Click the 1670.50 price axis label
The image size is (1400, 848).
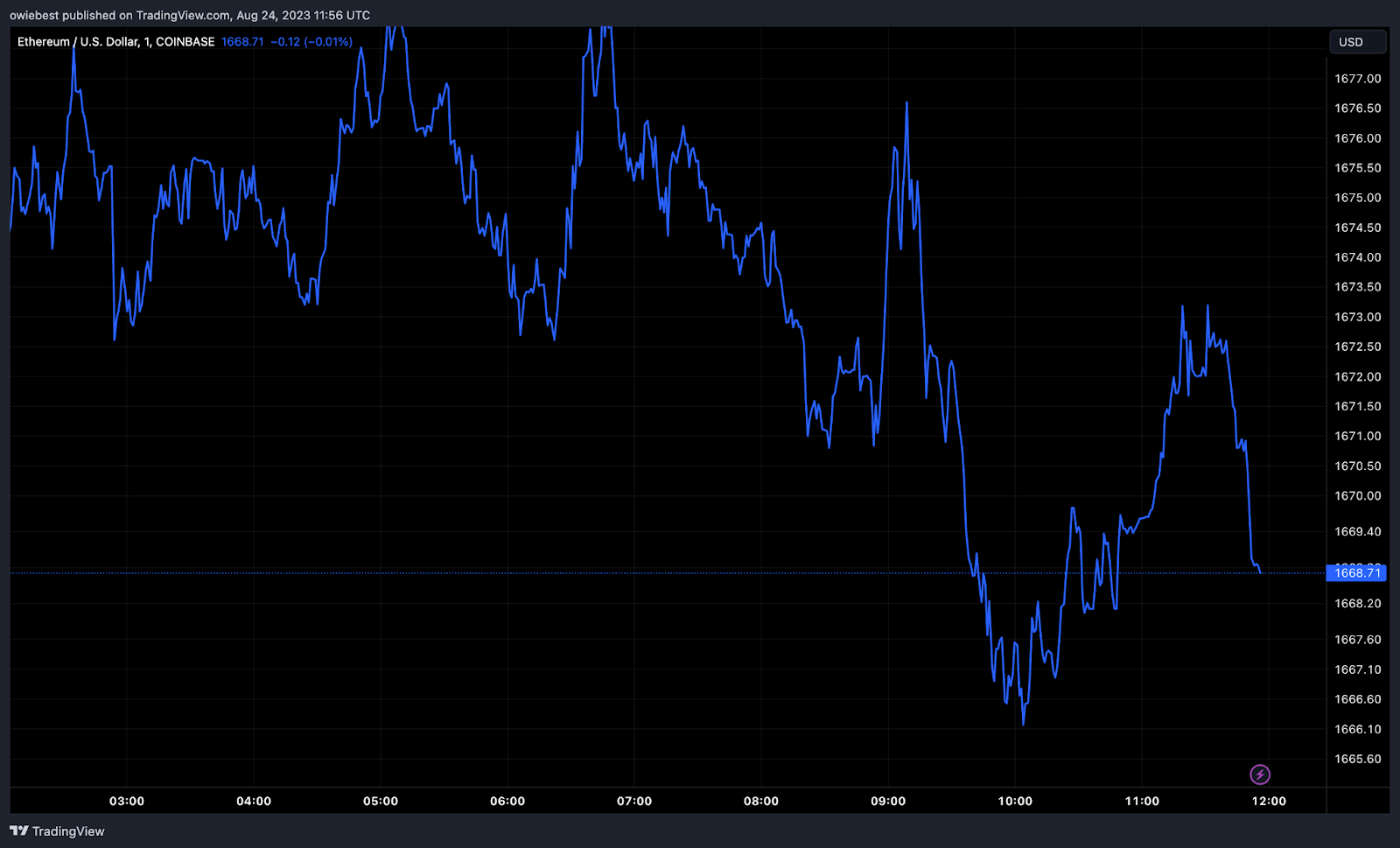coord(1358,466)
